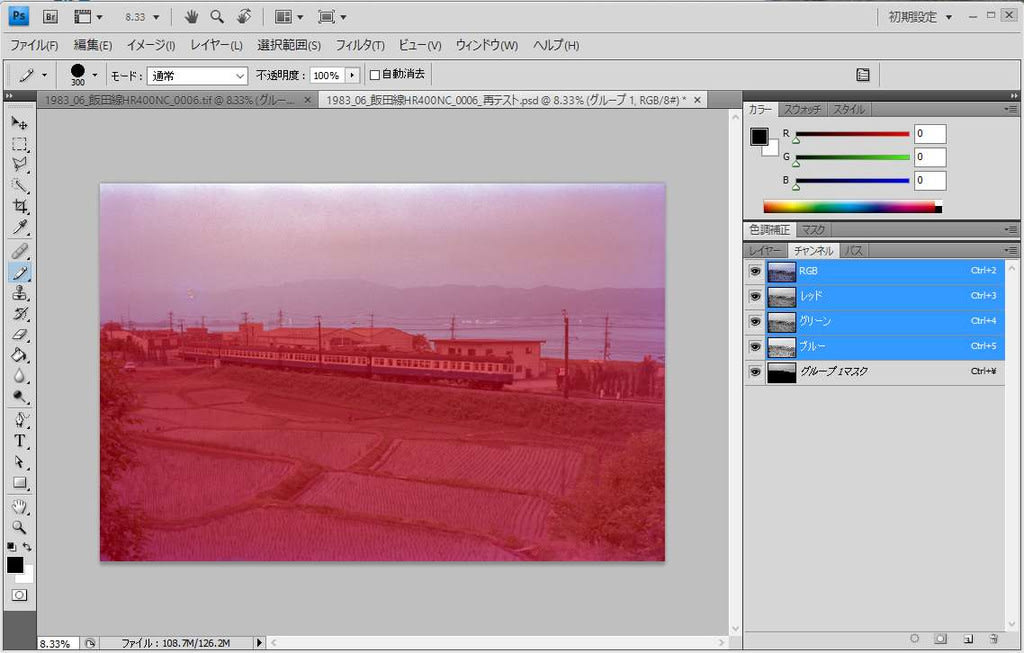Select the Eraser tool
The width and height of the screenshot is (1024, 653).
tap(19, 335)
